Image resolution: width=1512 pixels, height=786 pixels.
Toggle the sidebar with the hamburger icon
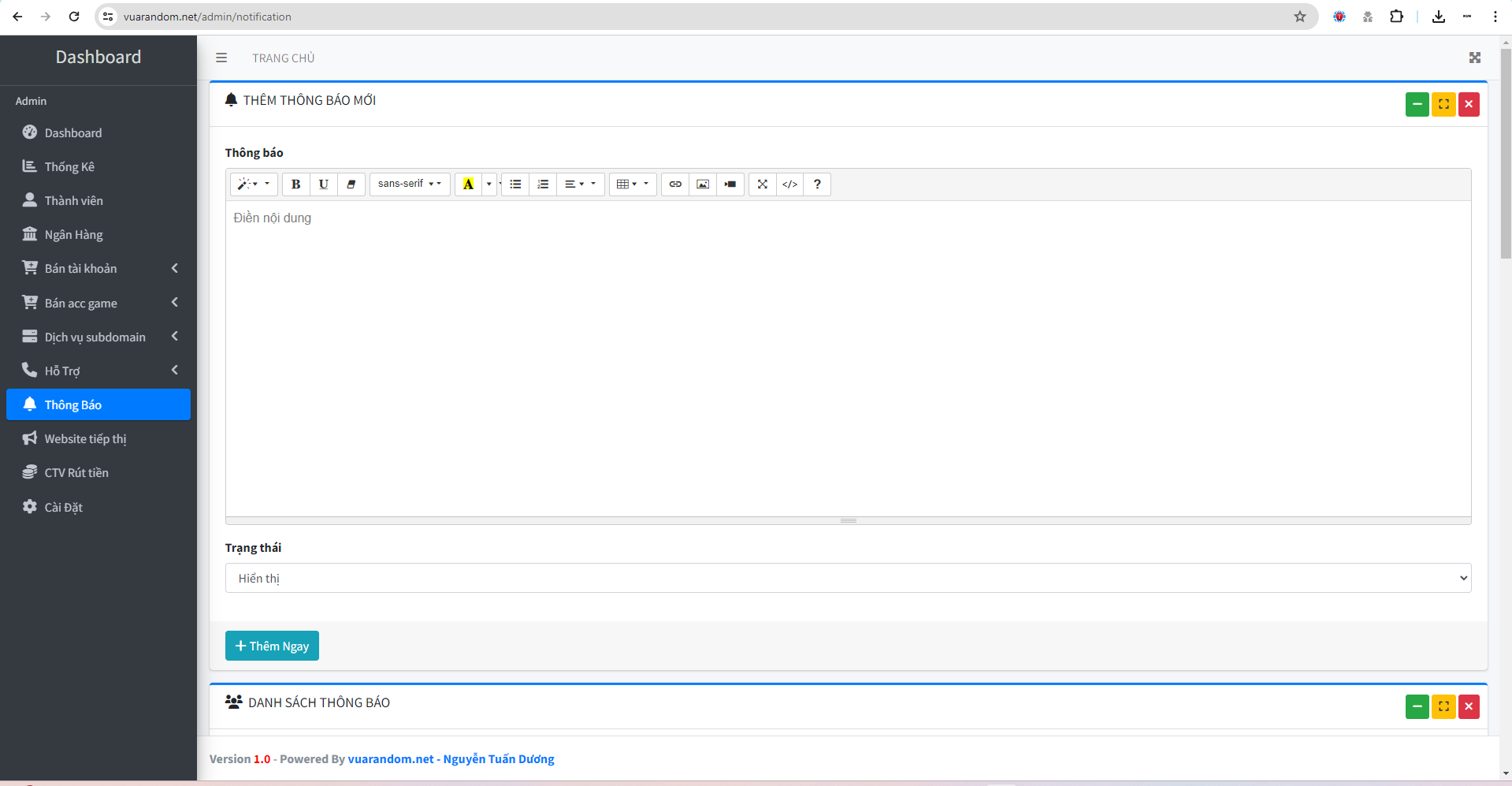[x=221, y=58]
